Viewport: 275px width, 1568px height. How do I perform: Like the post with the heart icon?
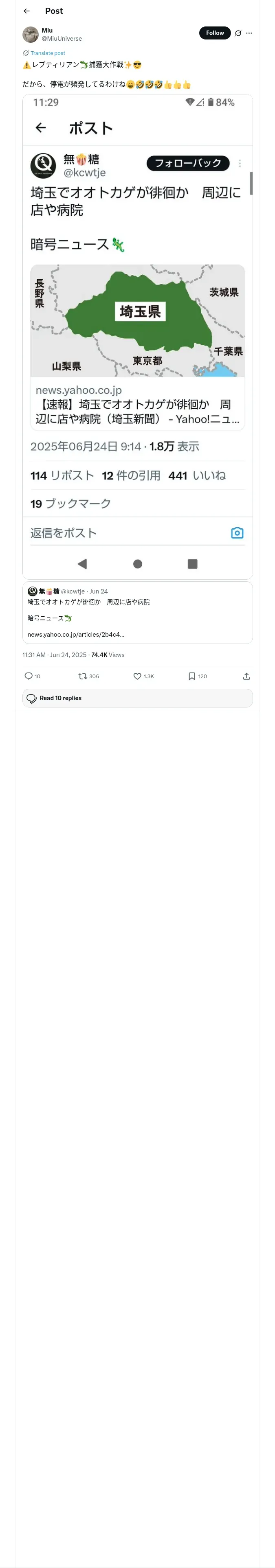137,676
